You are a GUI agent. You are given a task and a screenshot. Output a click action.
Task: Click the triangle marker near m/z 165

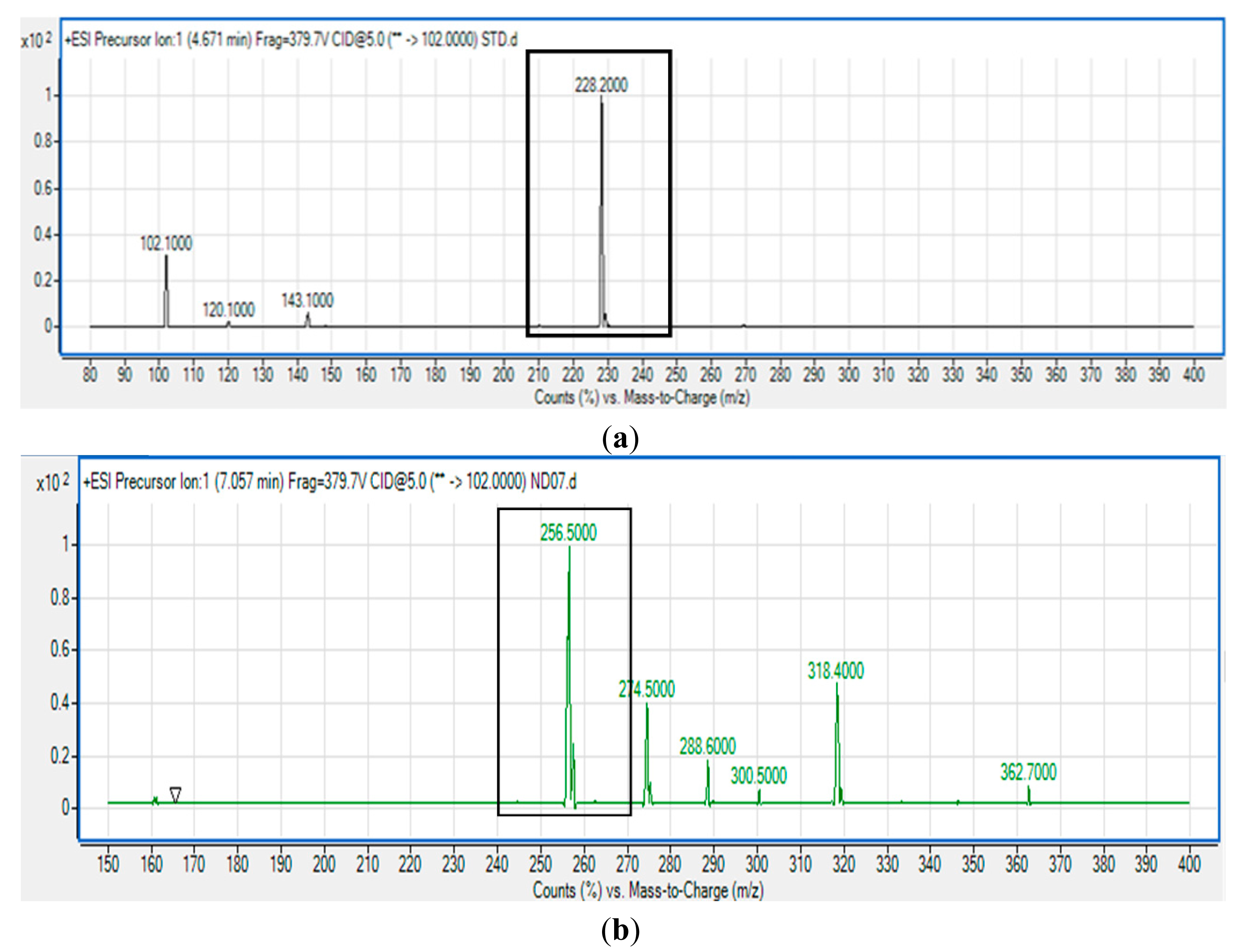[176, 794]
